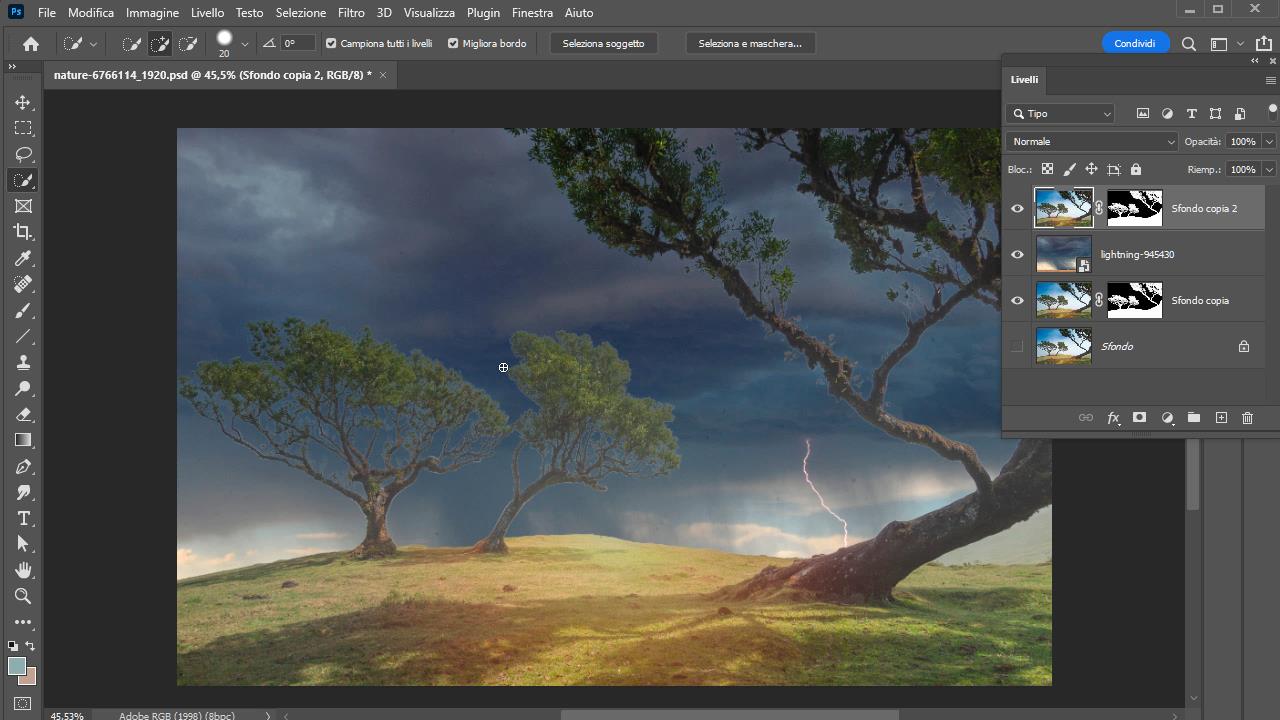
Task: Toggle lock transparent pixels checkerboard
Action: coord(1047,170)
